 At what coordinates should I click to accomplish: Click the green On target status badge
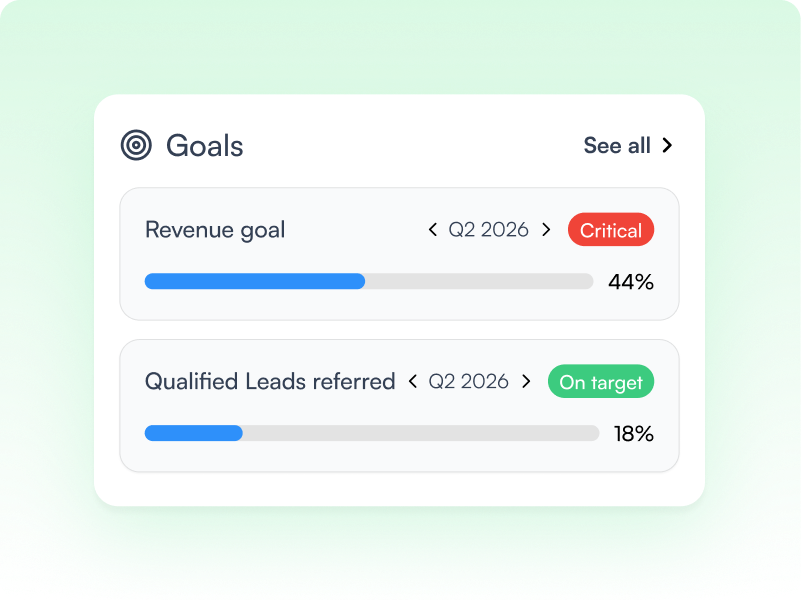coord(601,381)
